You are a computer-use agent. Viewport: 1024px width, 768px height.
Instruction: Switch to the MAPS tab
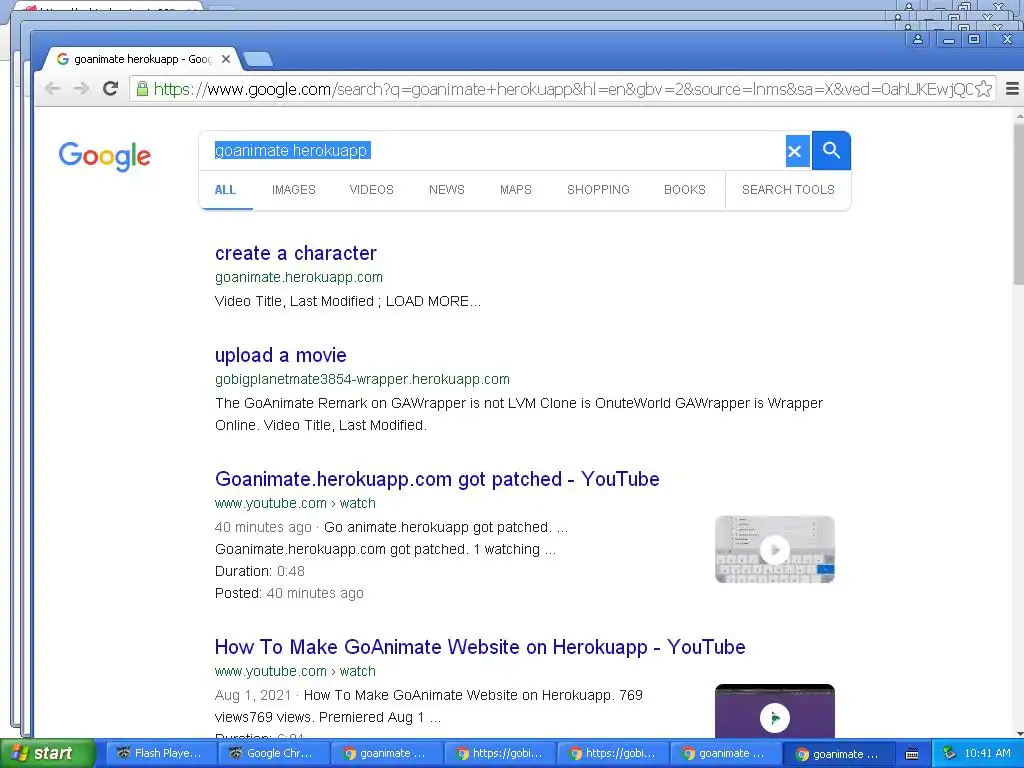[x=515, y=189]
